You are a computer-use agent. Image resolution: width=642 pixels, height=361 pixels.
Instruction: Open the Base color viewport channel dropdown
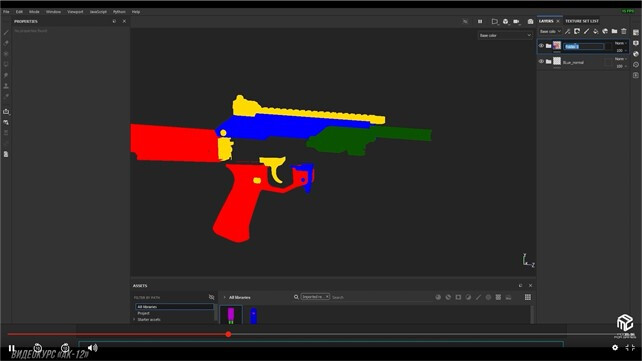[505, 36]
